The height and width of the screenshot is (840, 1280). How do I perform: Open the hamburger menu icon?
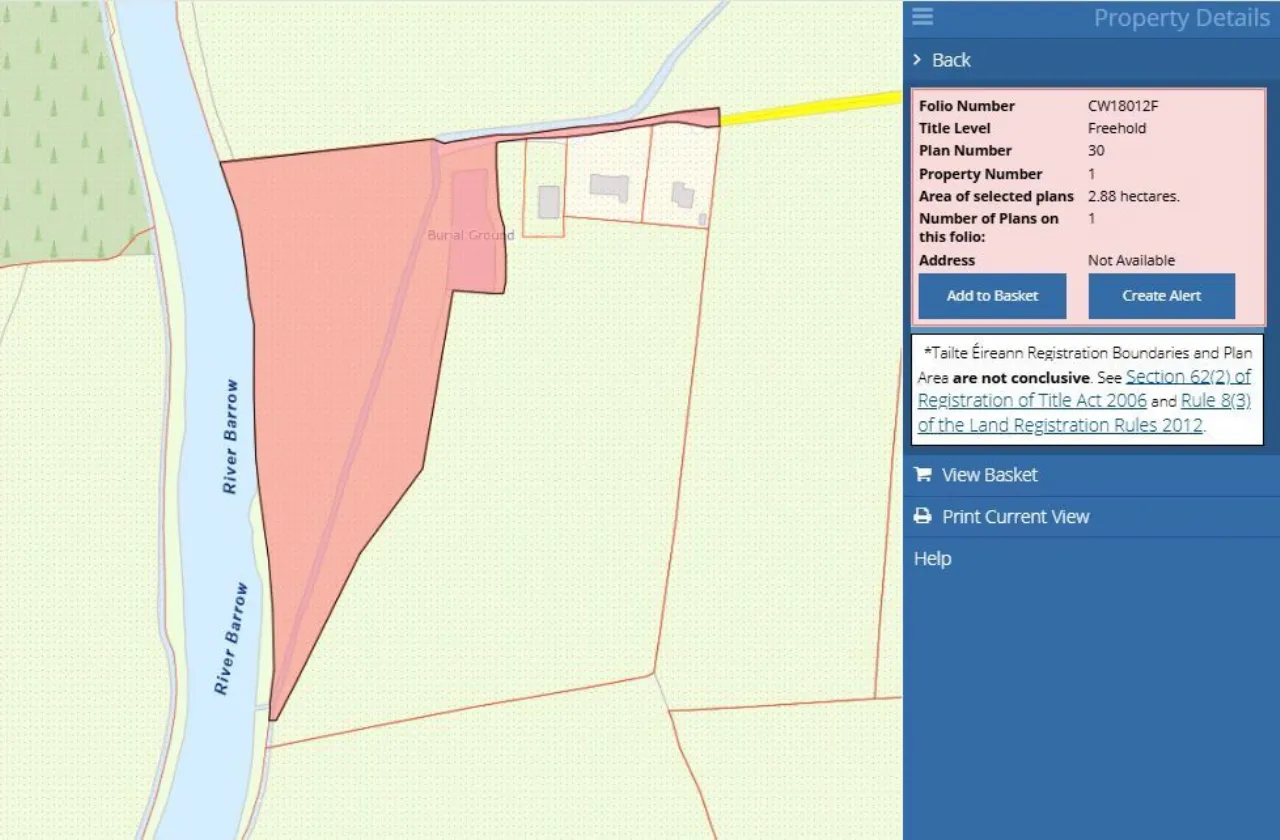(x=922, y=17)
